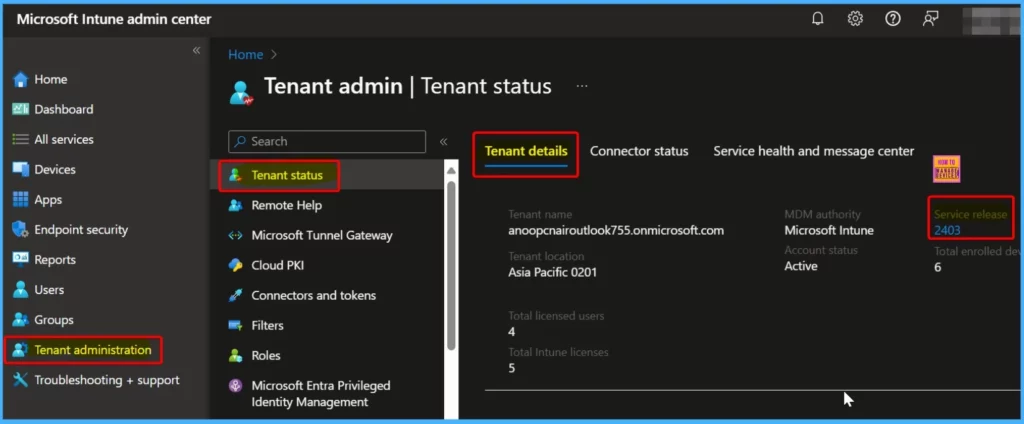Open Endpoint security in left navigation
This screenshot has height=424, width=1024.
click(x=81, y=230)
